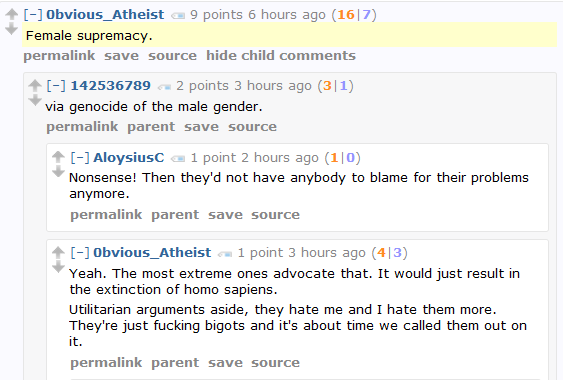This screenshot has width=563, height=380.
Task: Collapse AloysiusC's comment using [–]
Action: pyautogui.click(x=80, y=157)
